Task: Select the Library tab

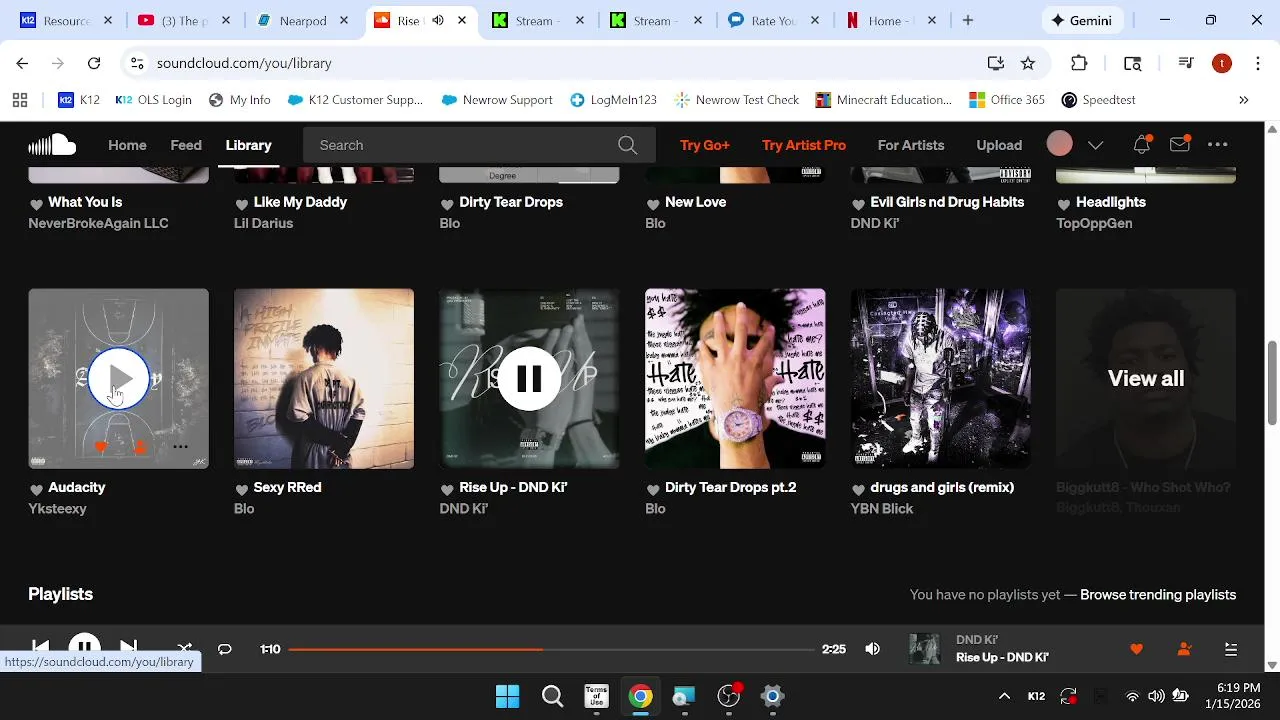Action: (x=248, y=145)
